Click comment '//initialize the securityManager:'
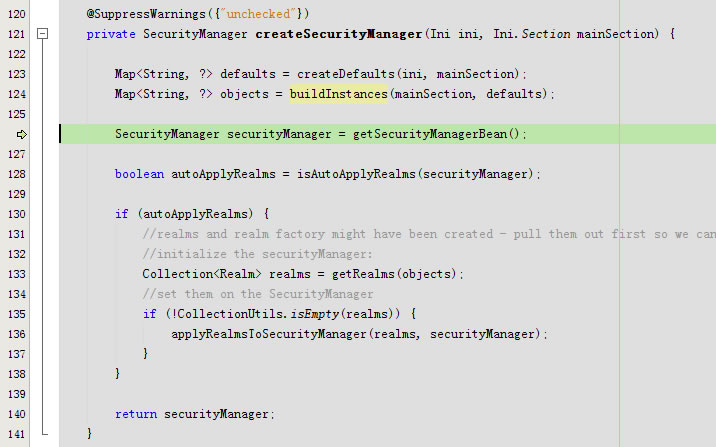Screen dimensions: 716x447 [x=258, y=254]
